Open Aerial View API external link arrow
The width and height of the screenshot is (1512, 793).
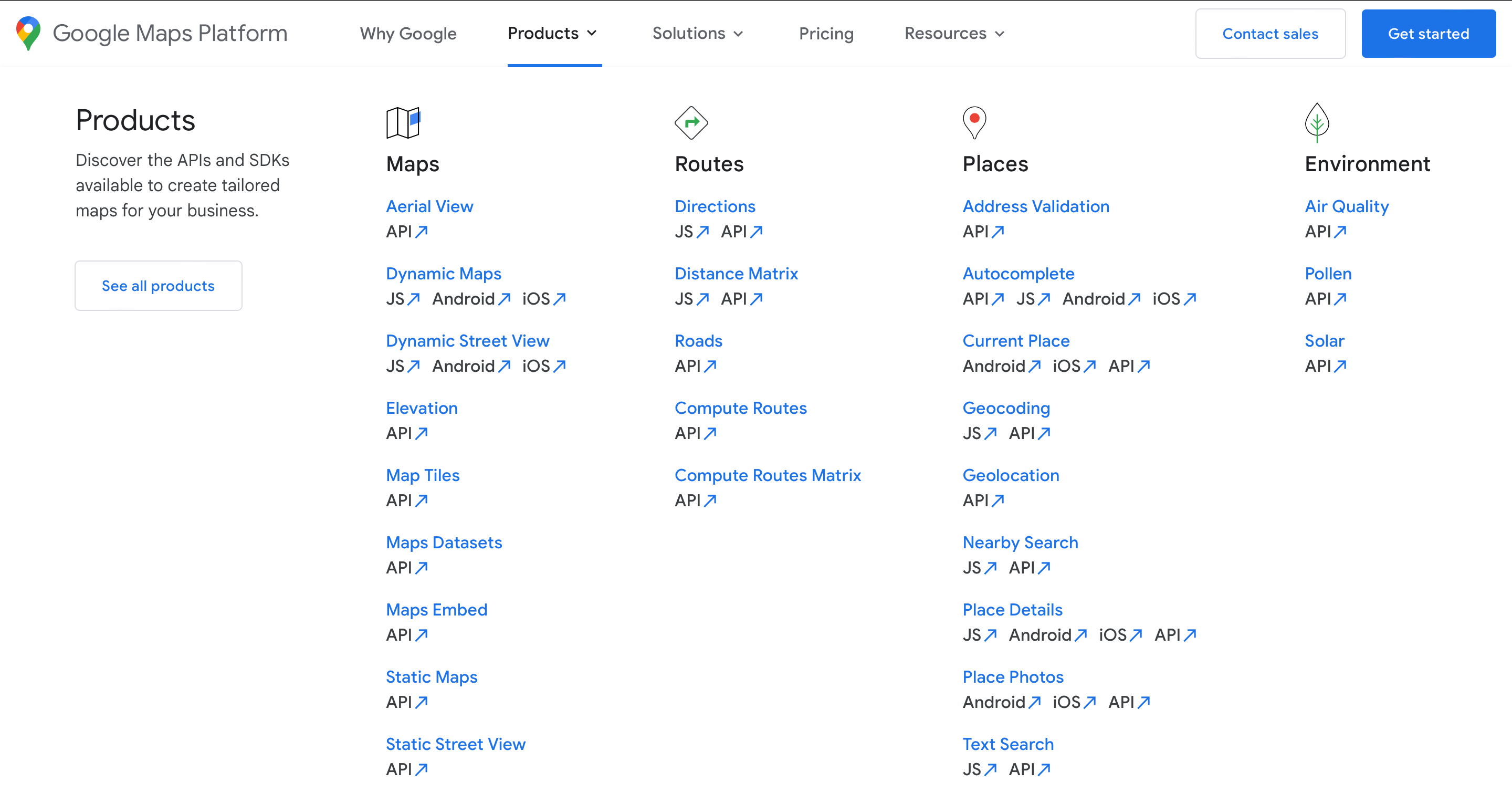421,232
